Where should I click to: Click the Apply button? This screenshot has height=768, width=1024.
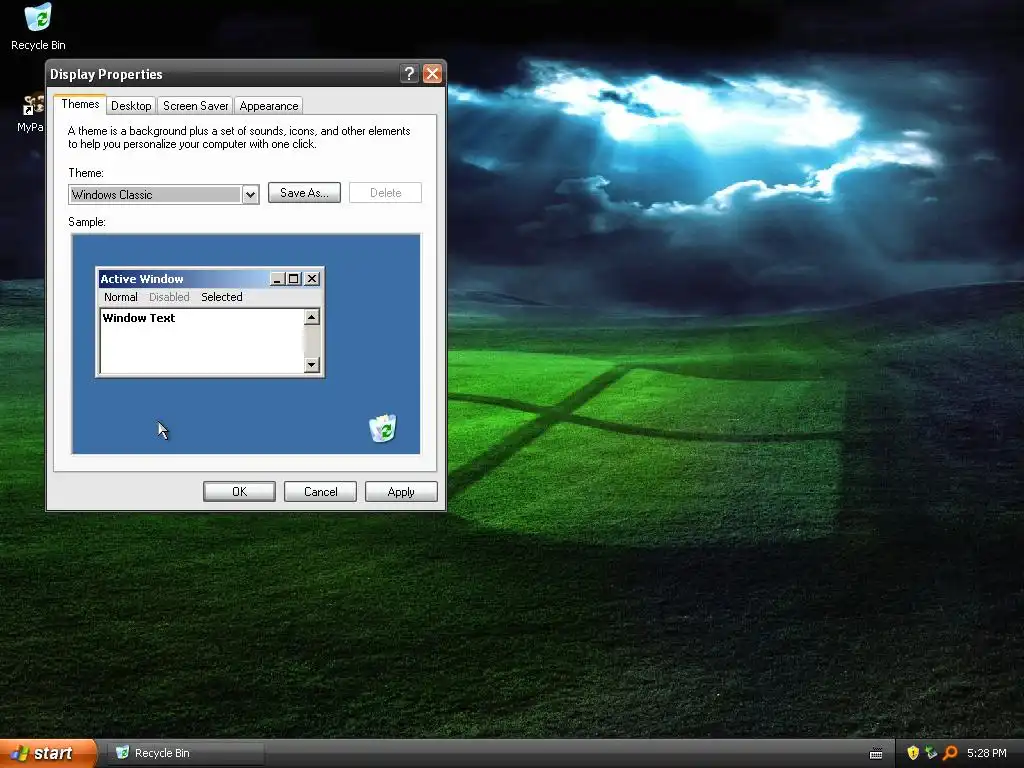tap(401, 492)
